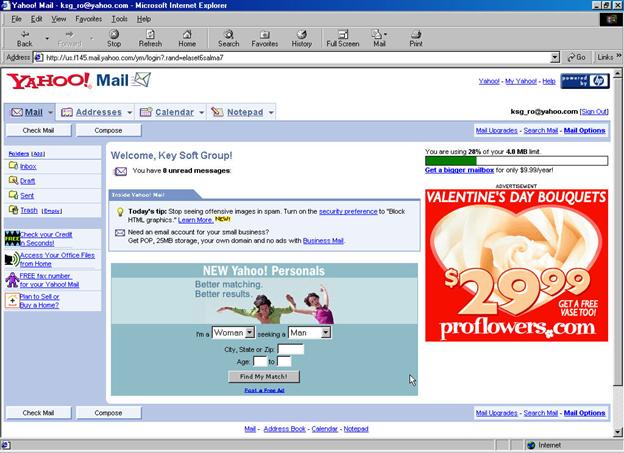Screen dimensions: 624x453
Task: Click the Yahoo! Mail logo
Action: coord(79,80)
